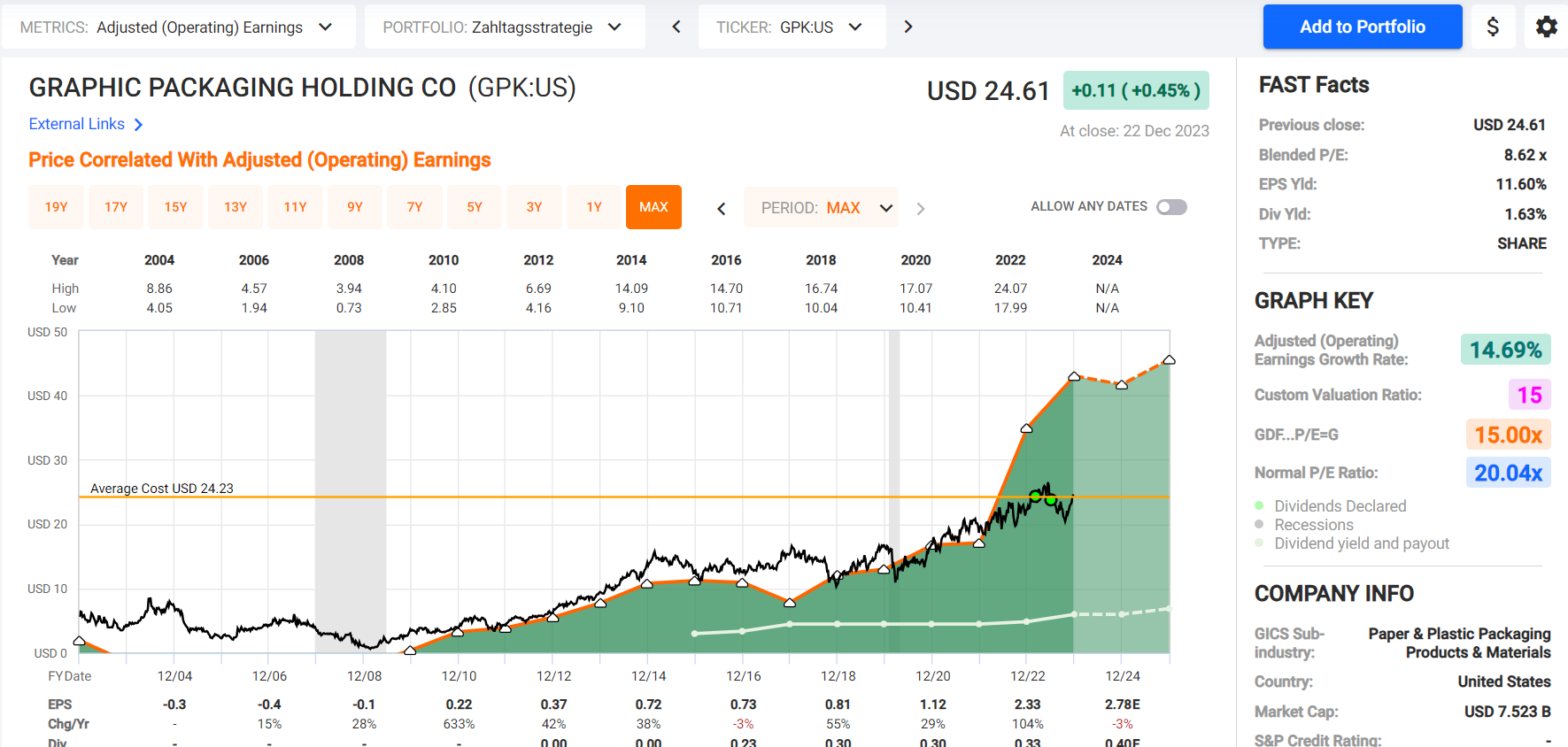Viewport: 1568px width, 747px height.
Task: Click the 2014 year column header
Action: point(631,260)
